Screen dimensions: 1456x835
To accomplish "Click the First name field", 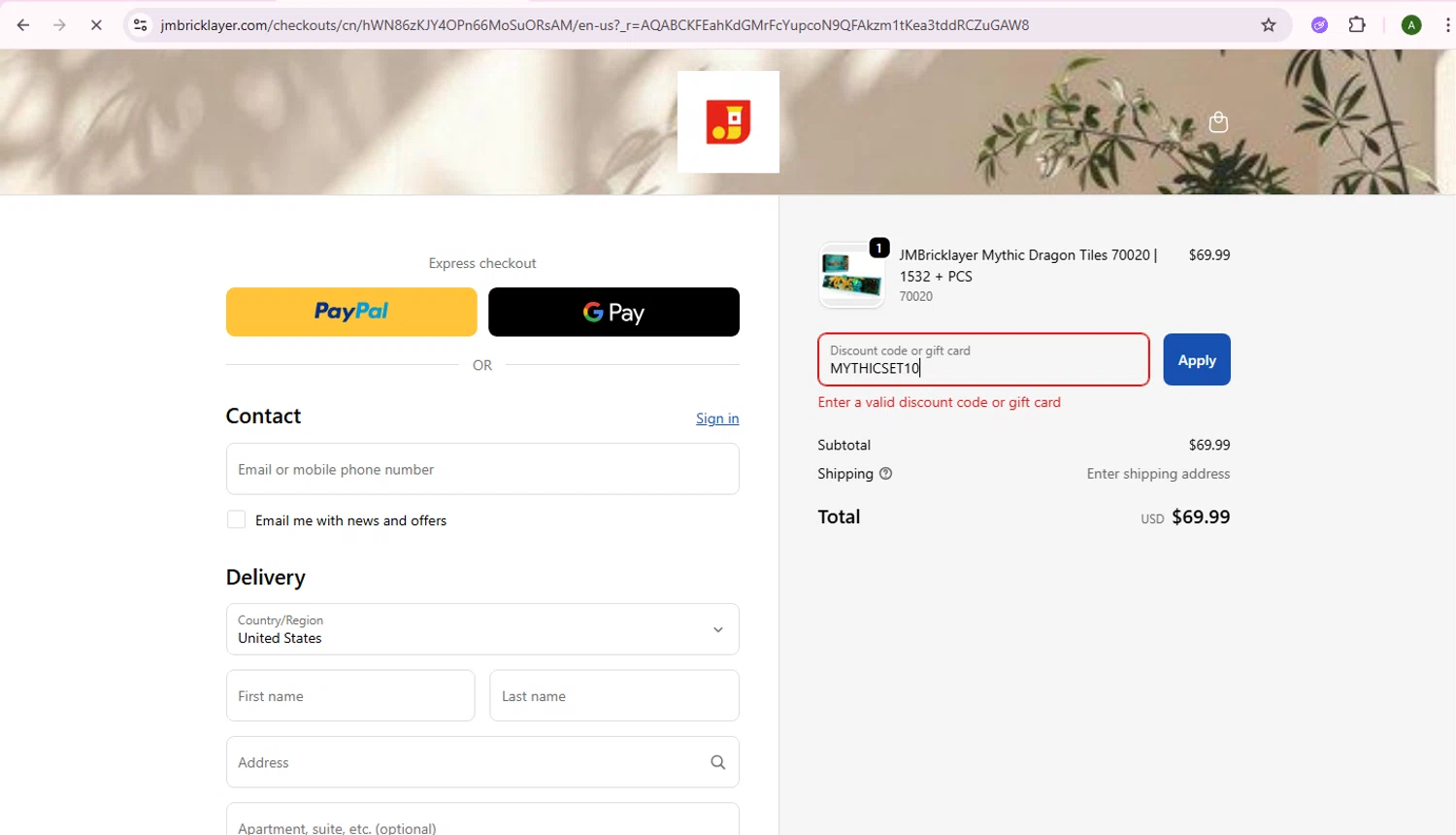I will [350, 695].
